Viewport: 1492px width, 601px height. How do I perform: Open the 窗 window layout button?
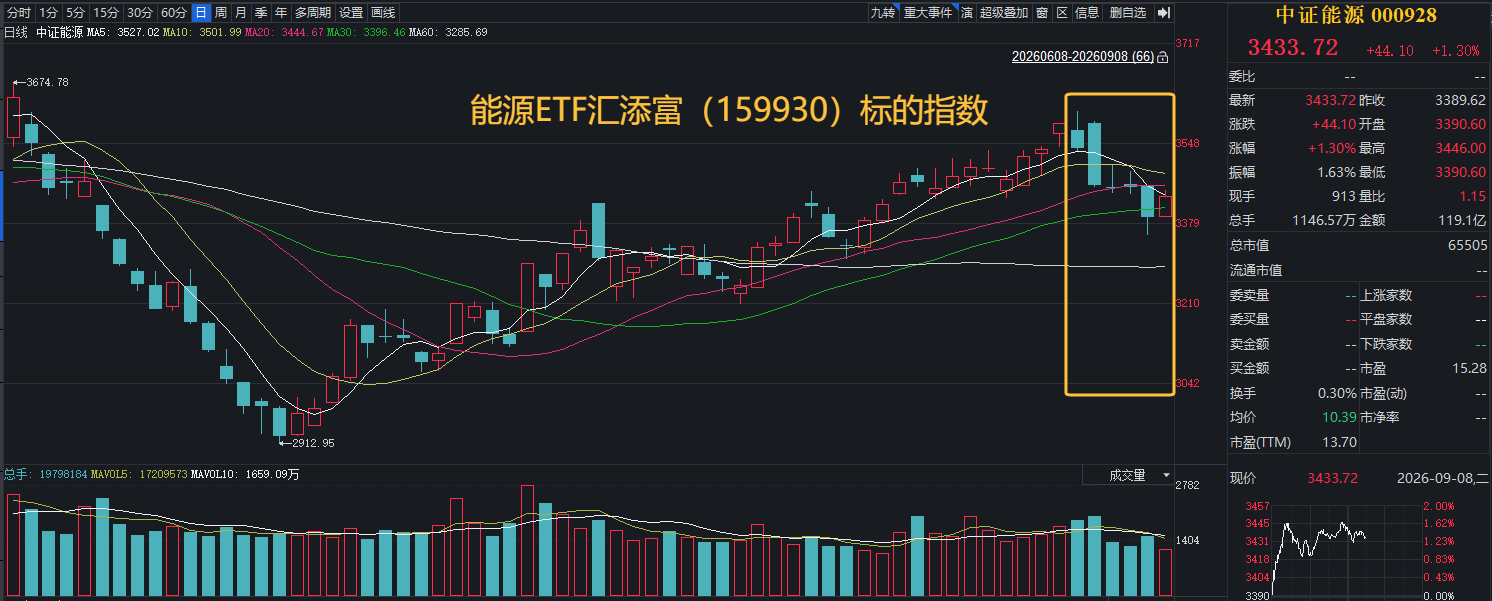click(1042, 13)
